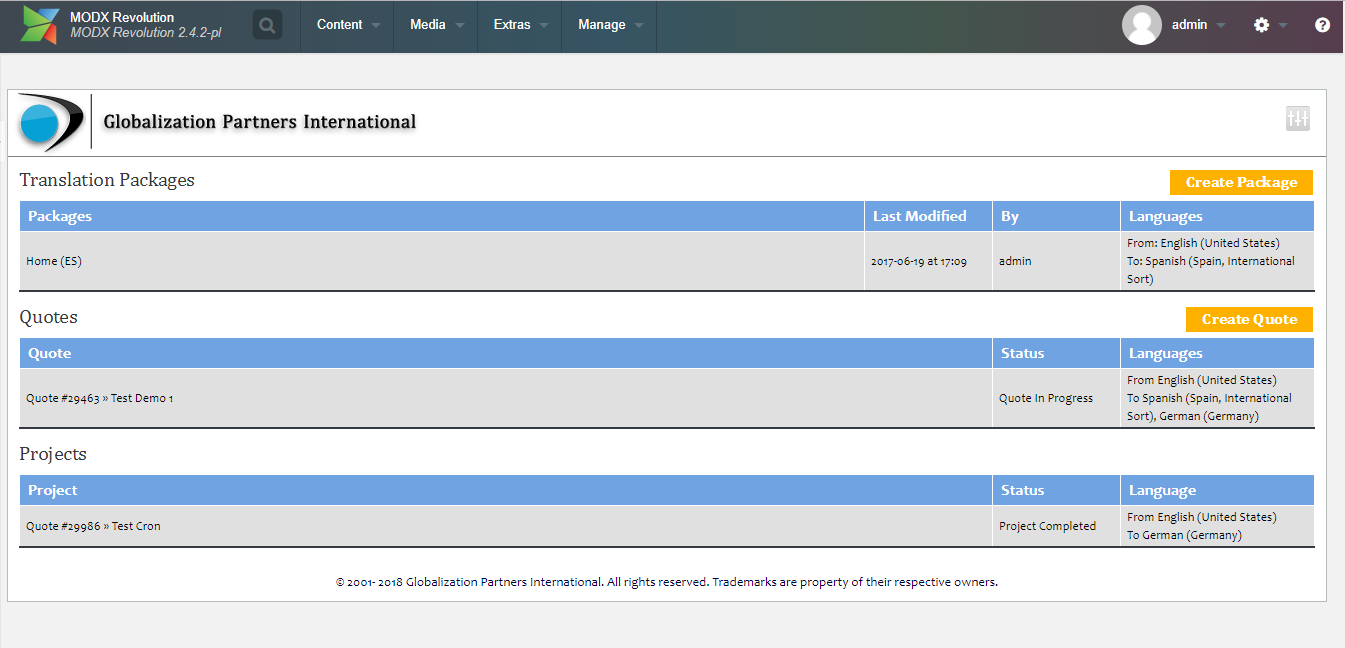Click the Quotes section heading
Screen dimensions: 1345x648
coord(48,317)
